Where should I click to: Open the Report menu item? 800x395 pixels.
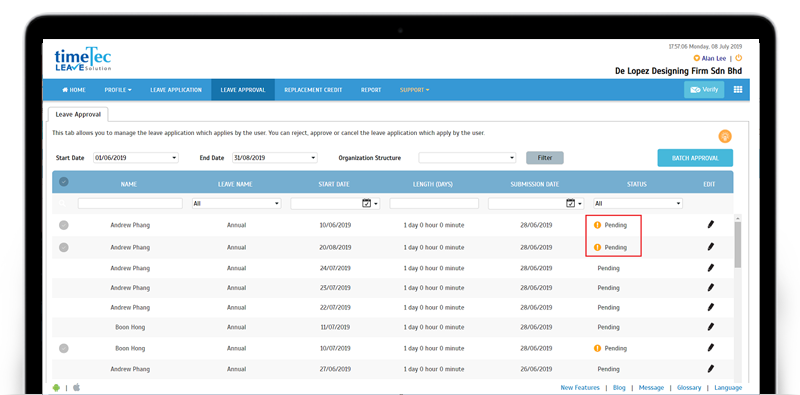click(x=371, y=90)
